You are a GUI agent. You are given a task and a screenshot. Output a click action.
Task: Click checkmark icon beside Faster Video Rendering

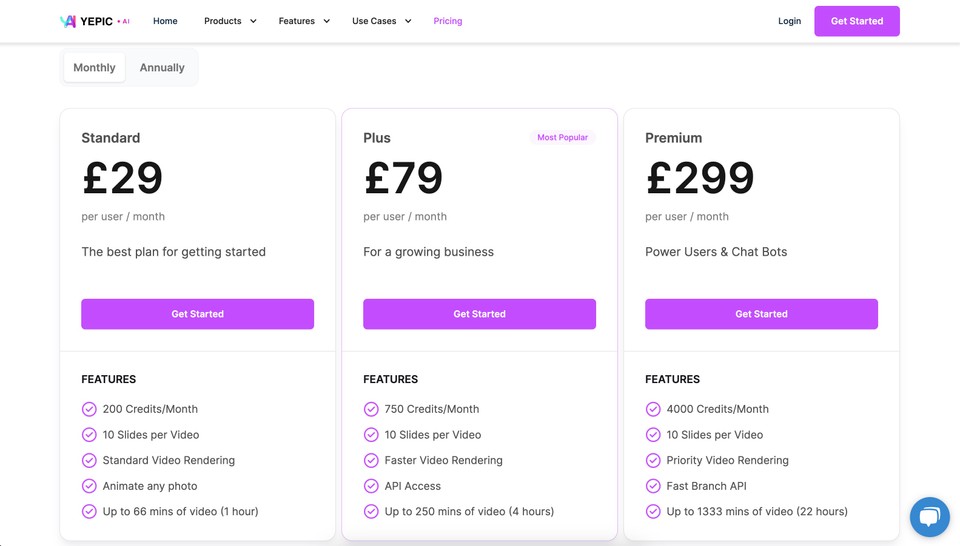pyautogui.click(x=371, y=460)
